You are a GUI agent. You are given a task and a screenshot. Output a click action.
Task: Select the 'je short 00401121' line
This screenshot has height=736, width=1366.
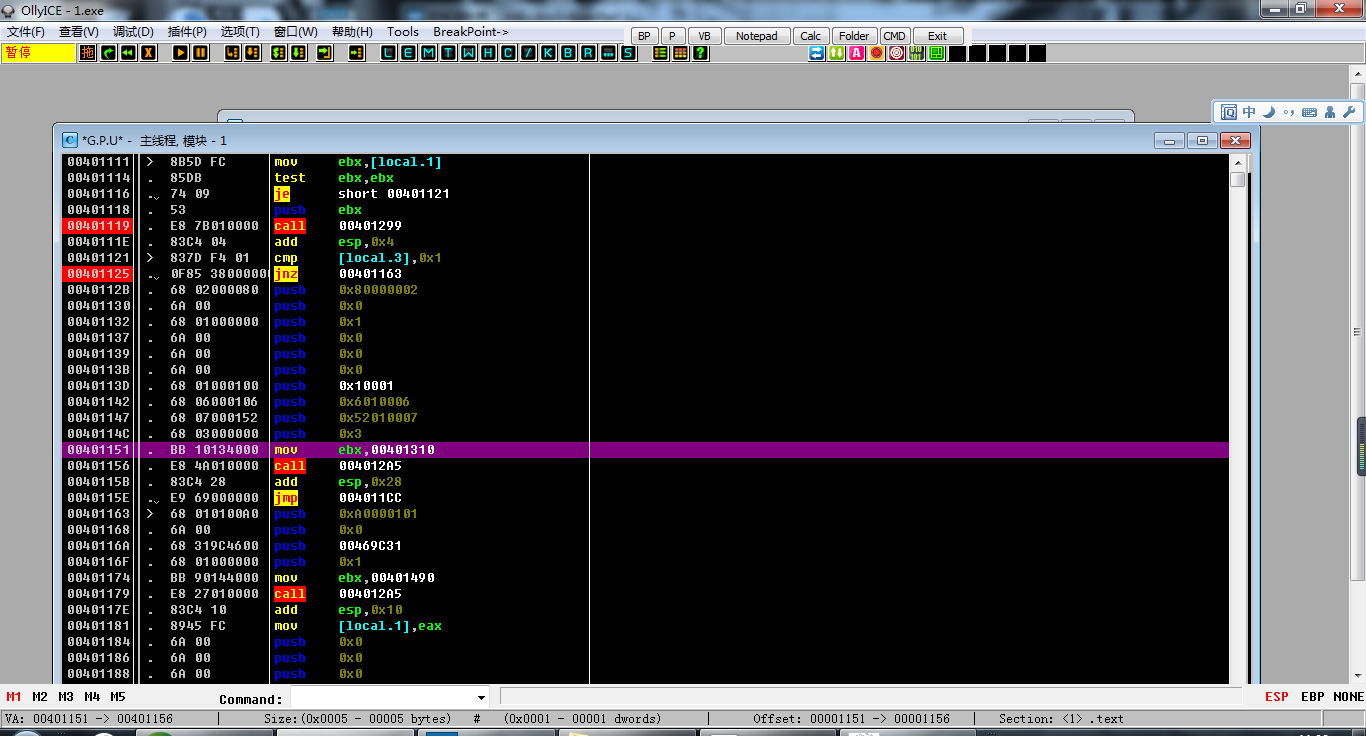[645, 194]
